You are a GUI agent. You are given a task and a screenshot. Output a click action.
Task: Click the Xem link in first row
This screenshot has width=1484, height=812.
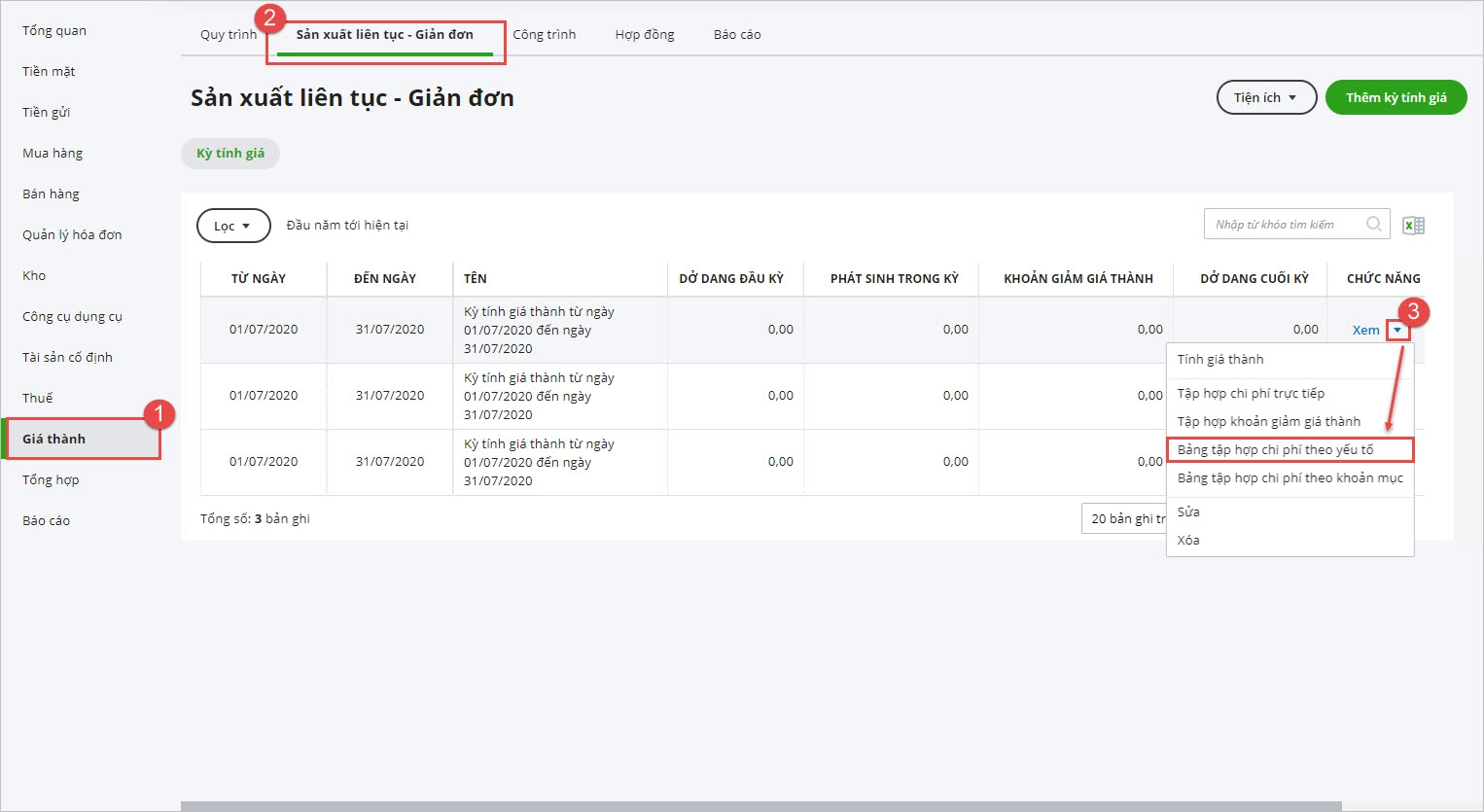click(1365, 331)
